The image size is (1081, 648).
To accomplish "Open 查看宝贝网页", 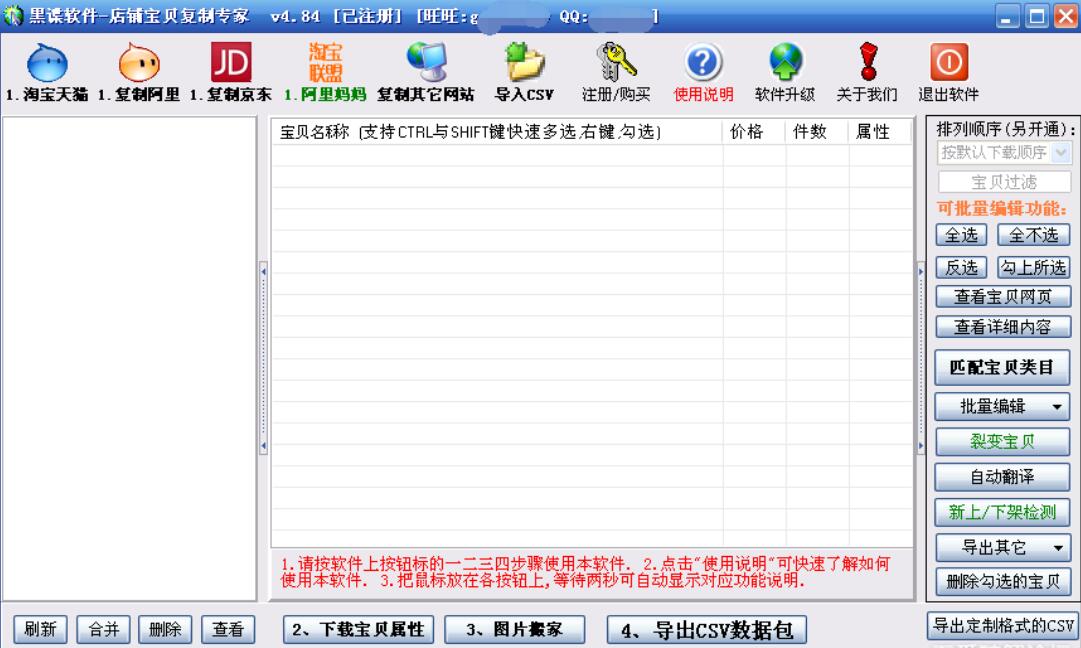I will point(1002,296).
